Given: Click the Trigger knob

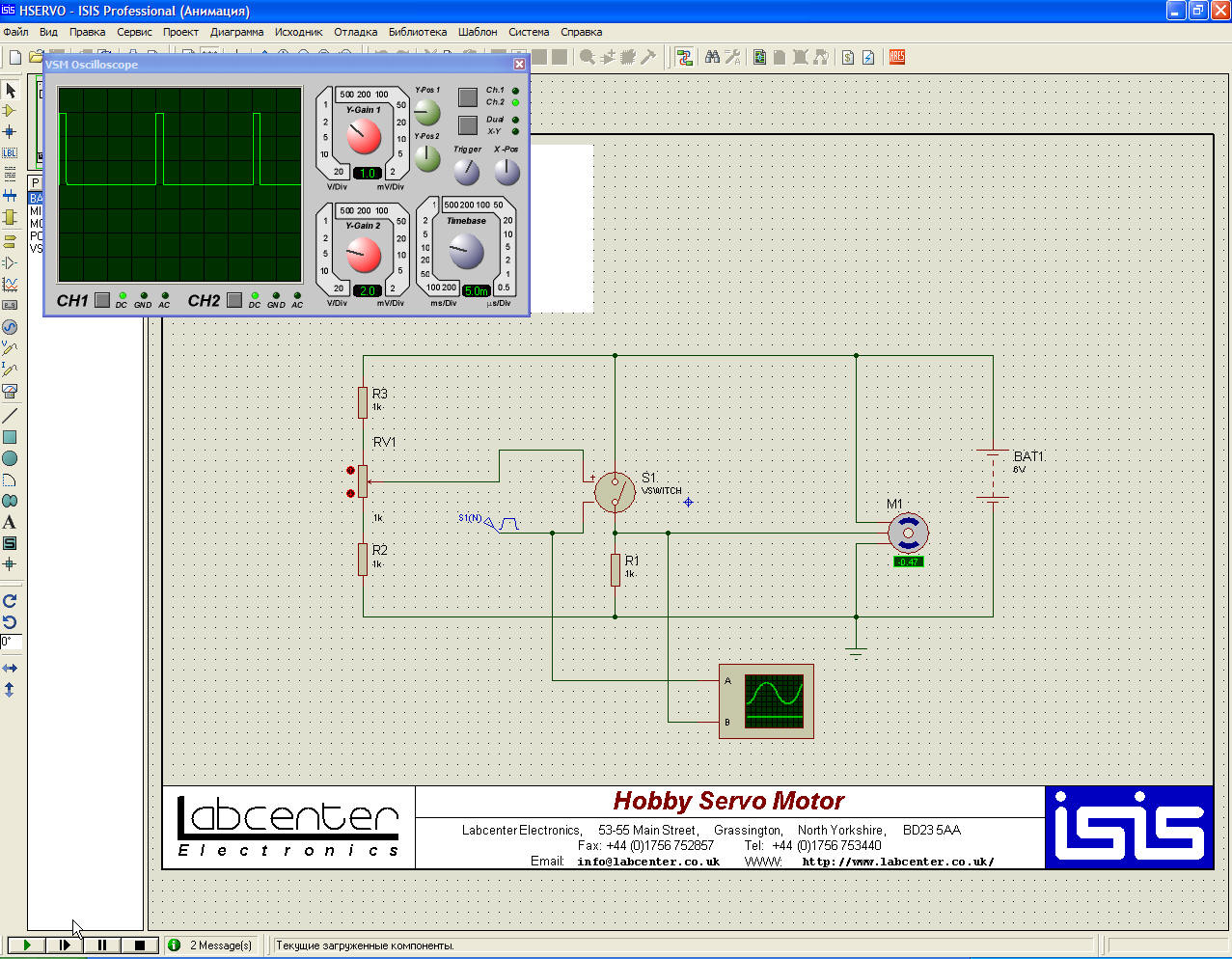Looking at the screenshot, I should pos(467,172).
